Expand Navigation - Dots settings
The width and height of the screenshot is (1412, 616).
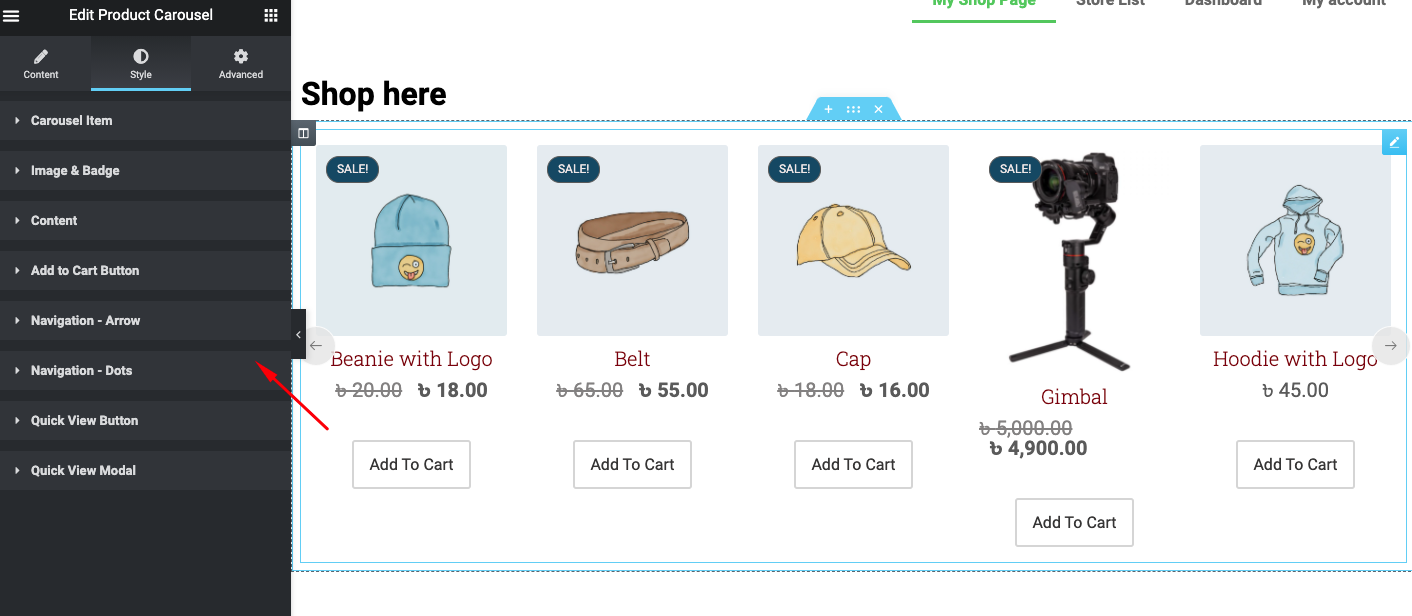pyautogui.click(x=81, y=371)
